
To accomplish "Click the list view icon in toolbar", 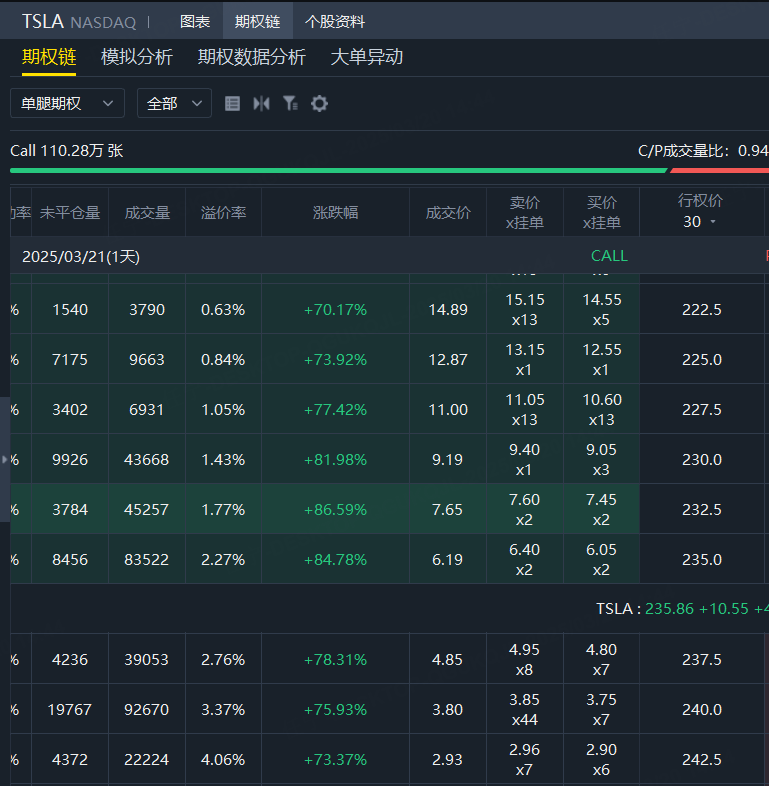I will pyautogui.click(x=232, y=103).
